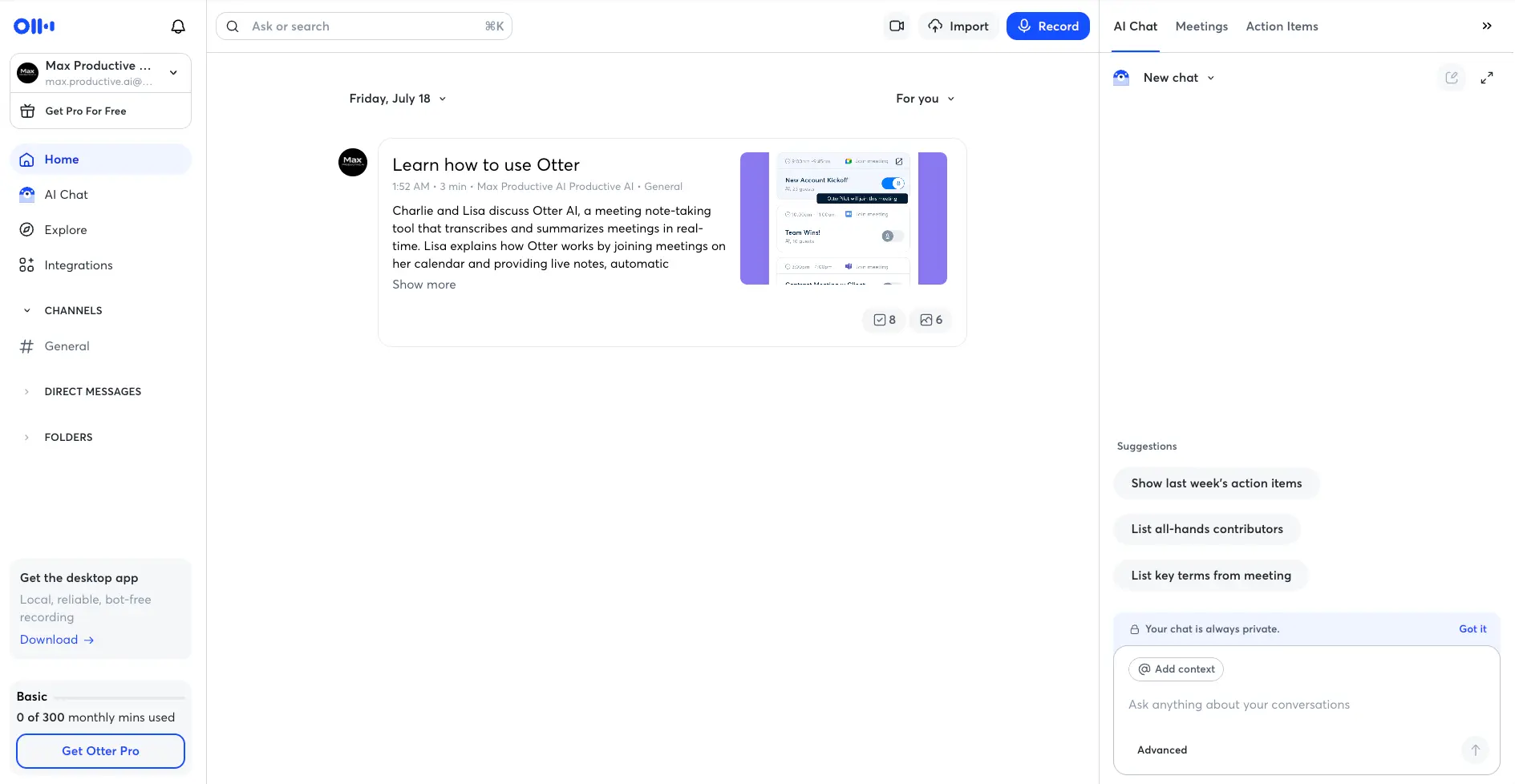The height and width of the screenshot is (784, 1515).
Task: Open the Friday, July 18 date dropdown
Action: pyautogui.click(x=398, y=99)
